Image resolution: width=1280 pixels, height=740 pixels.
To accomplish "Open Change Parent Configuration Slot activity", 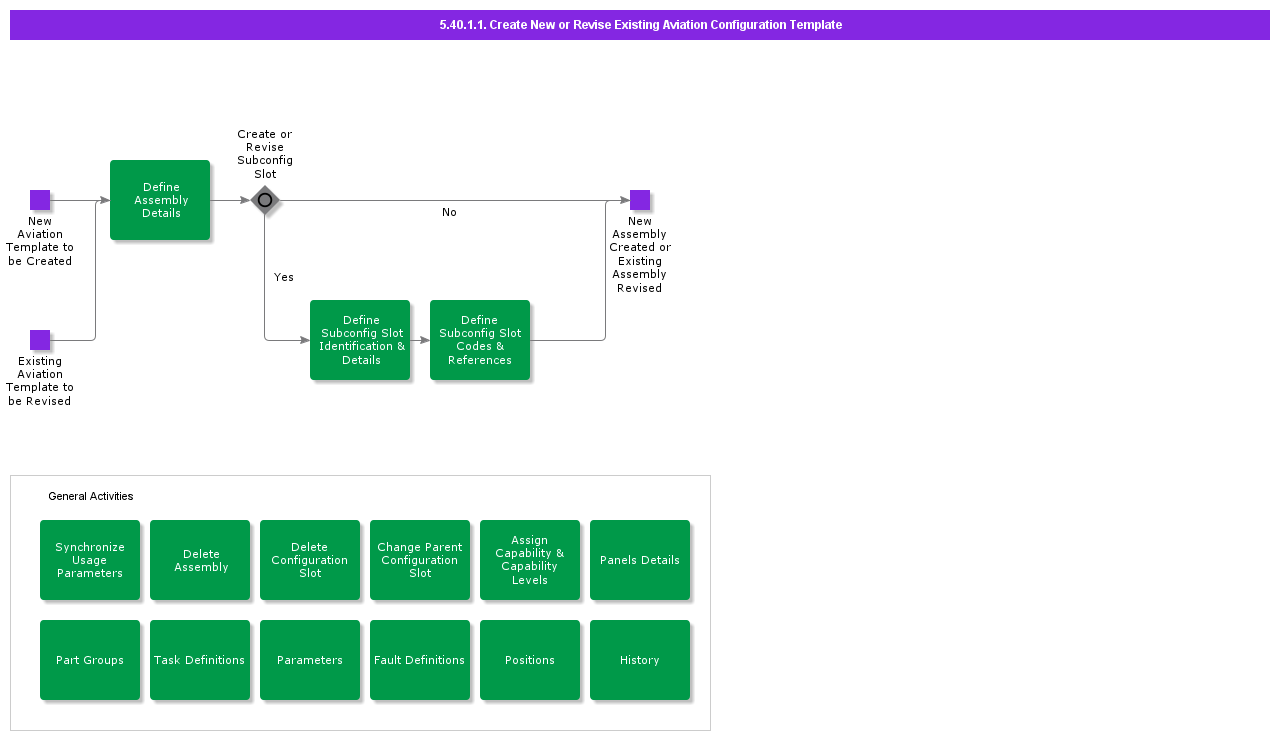I will pos(420,560).
